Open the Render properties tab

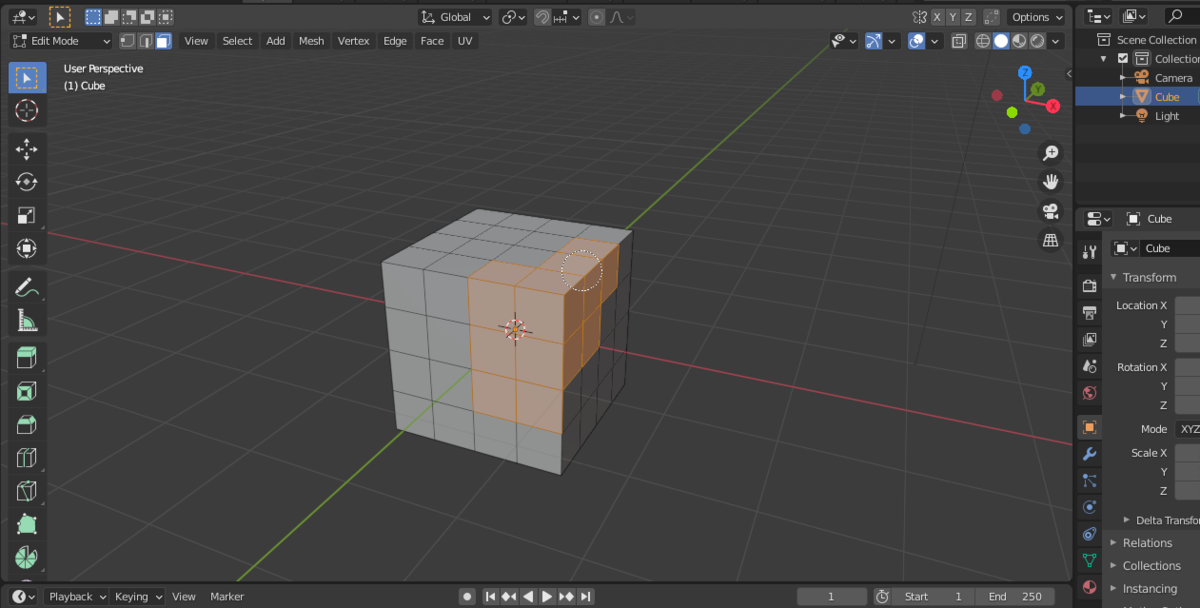point(1089,286)
